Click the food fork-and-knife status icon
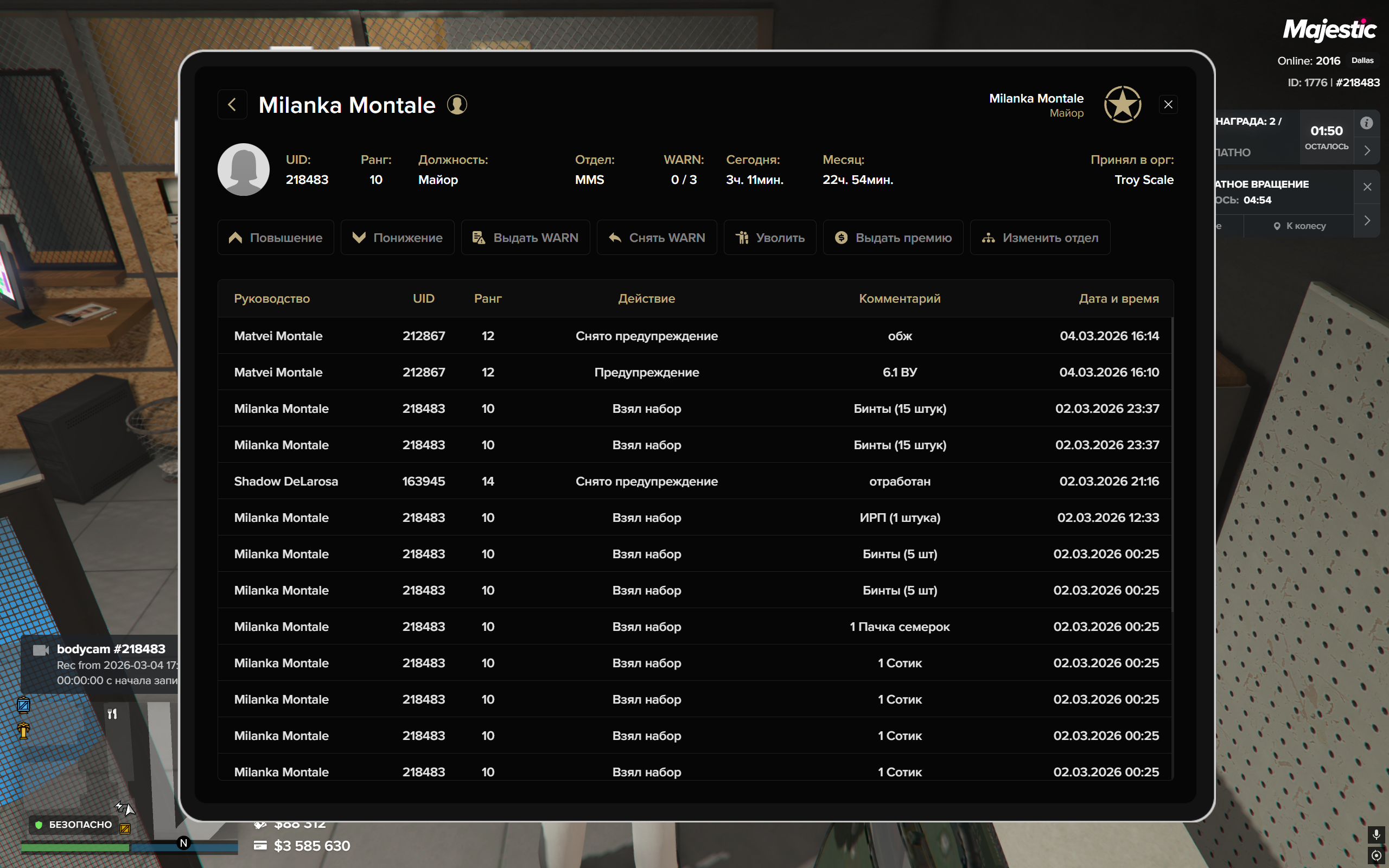The image size is (1389, 868). (112, 713)
